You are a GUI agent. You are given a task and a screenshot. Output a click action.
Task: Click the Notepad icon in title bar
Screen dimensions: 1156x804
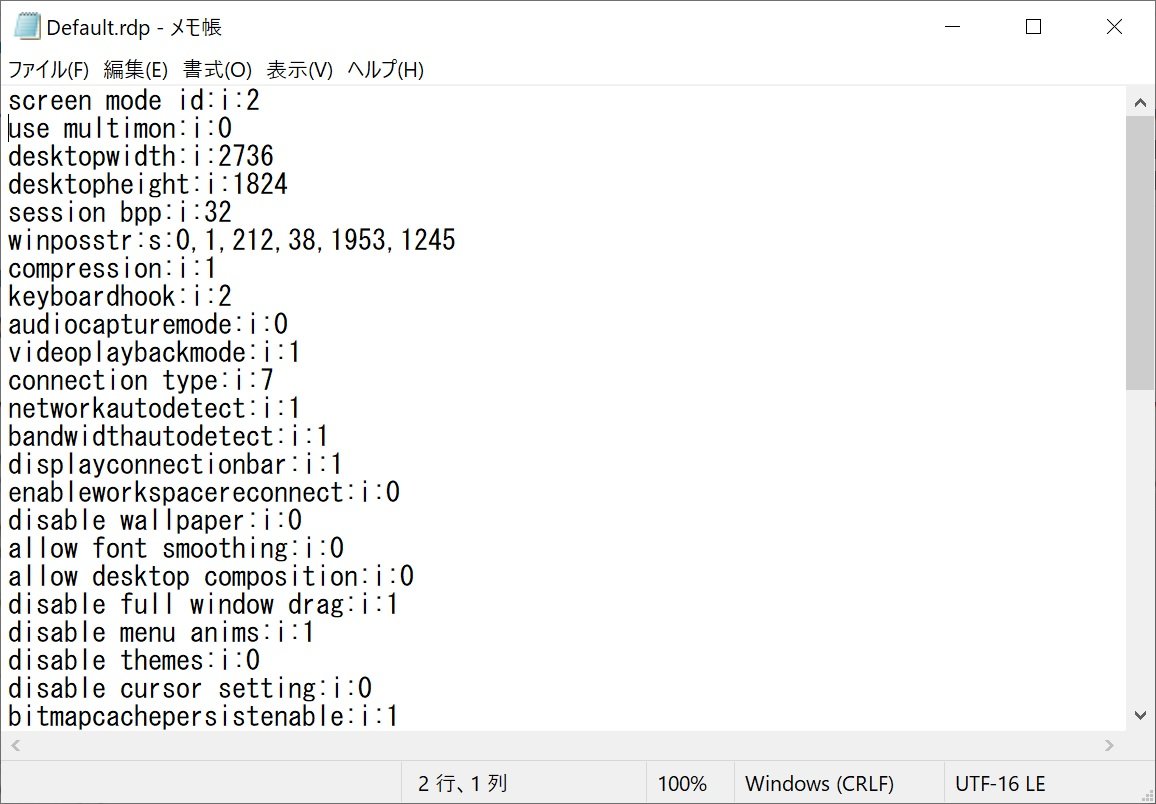tap(27, 27)
